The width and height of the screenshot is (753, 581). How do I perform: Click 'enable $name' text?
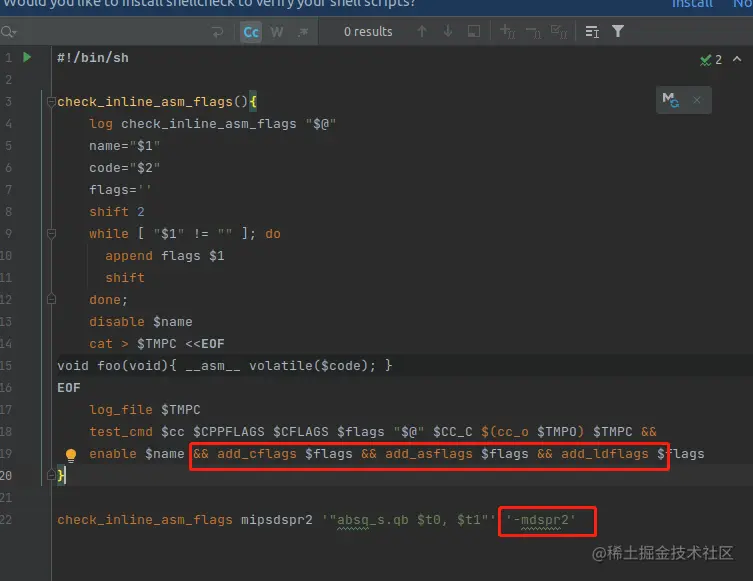click(137, 454)
